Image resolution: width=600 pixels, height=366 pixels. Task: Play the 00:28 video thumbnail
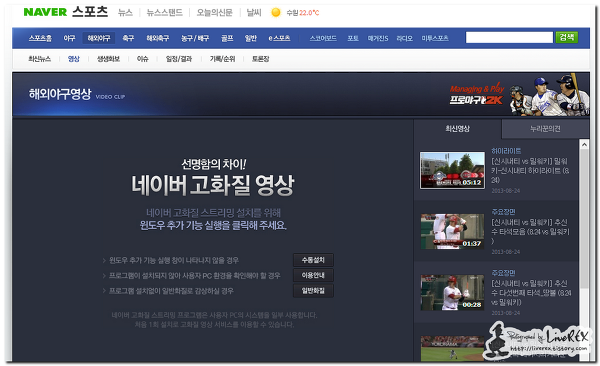coord(452,293)
